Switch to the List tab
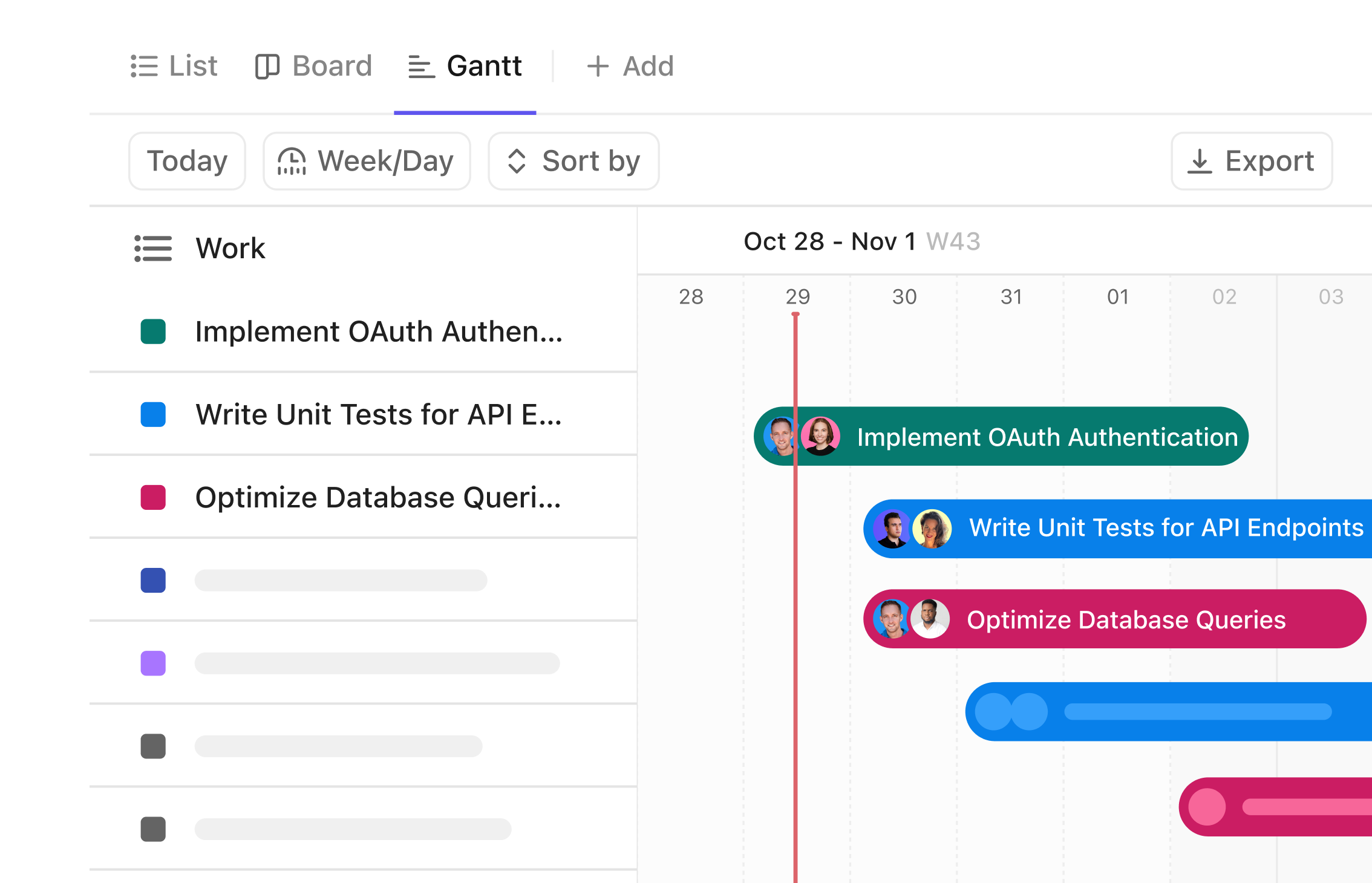Image resolution: width=1372 pixels, height=883 pixels. [x=174, y=67]
